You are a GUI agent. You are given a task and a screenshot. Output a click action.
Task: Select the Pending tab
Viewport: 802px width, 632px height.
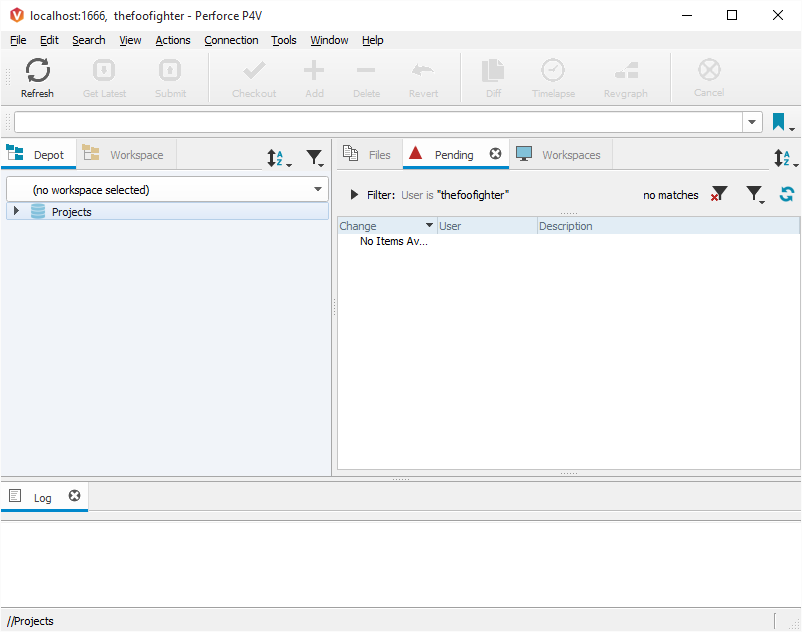[455, 154]
